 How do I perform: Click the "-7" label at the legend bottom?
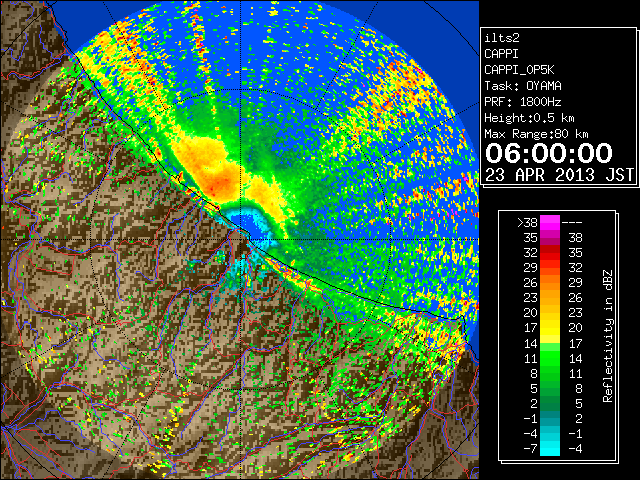point(530,449)
